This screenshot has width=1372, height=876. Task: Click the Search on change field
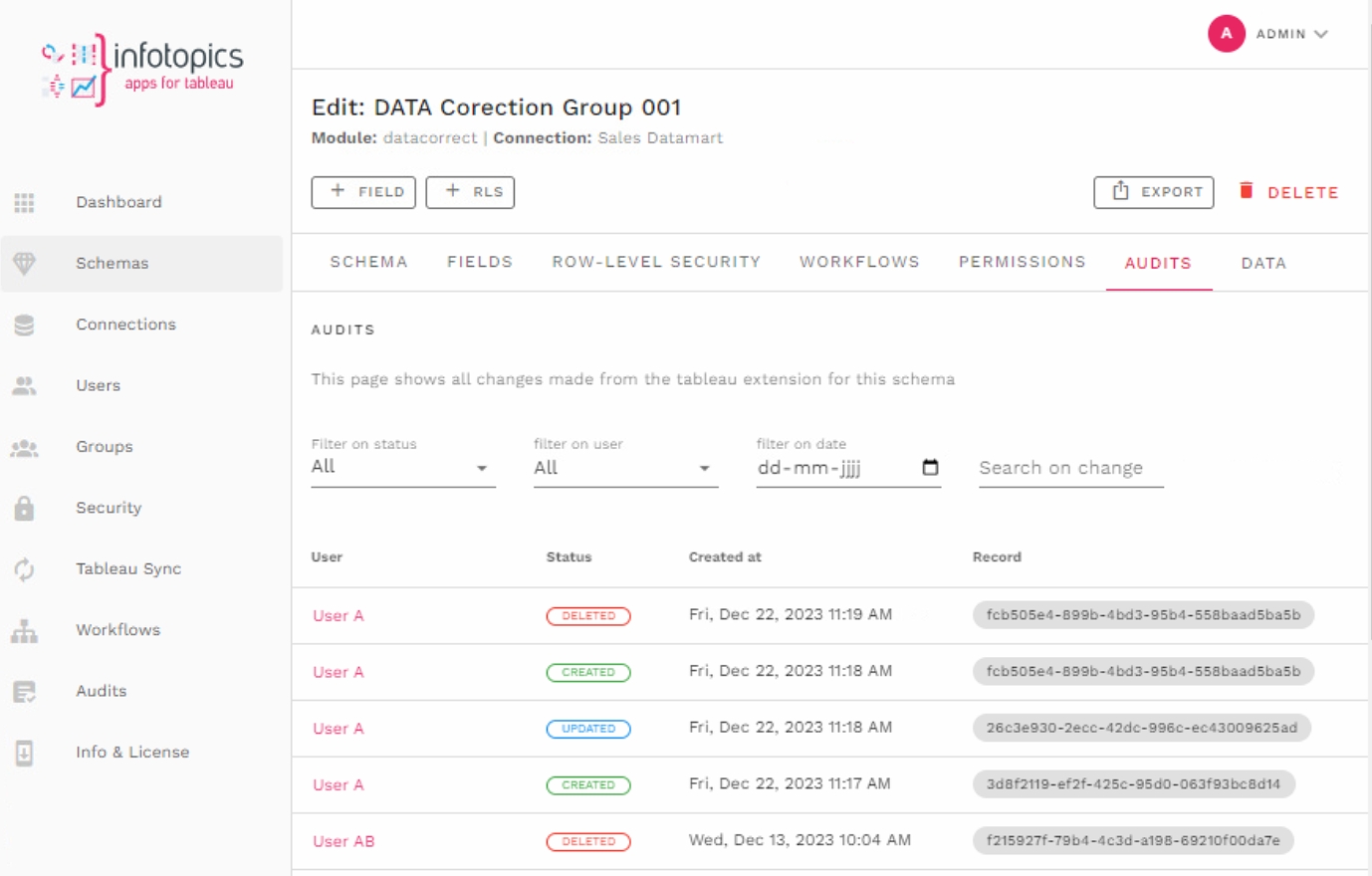1070,468
